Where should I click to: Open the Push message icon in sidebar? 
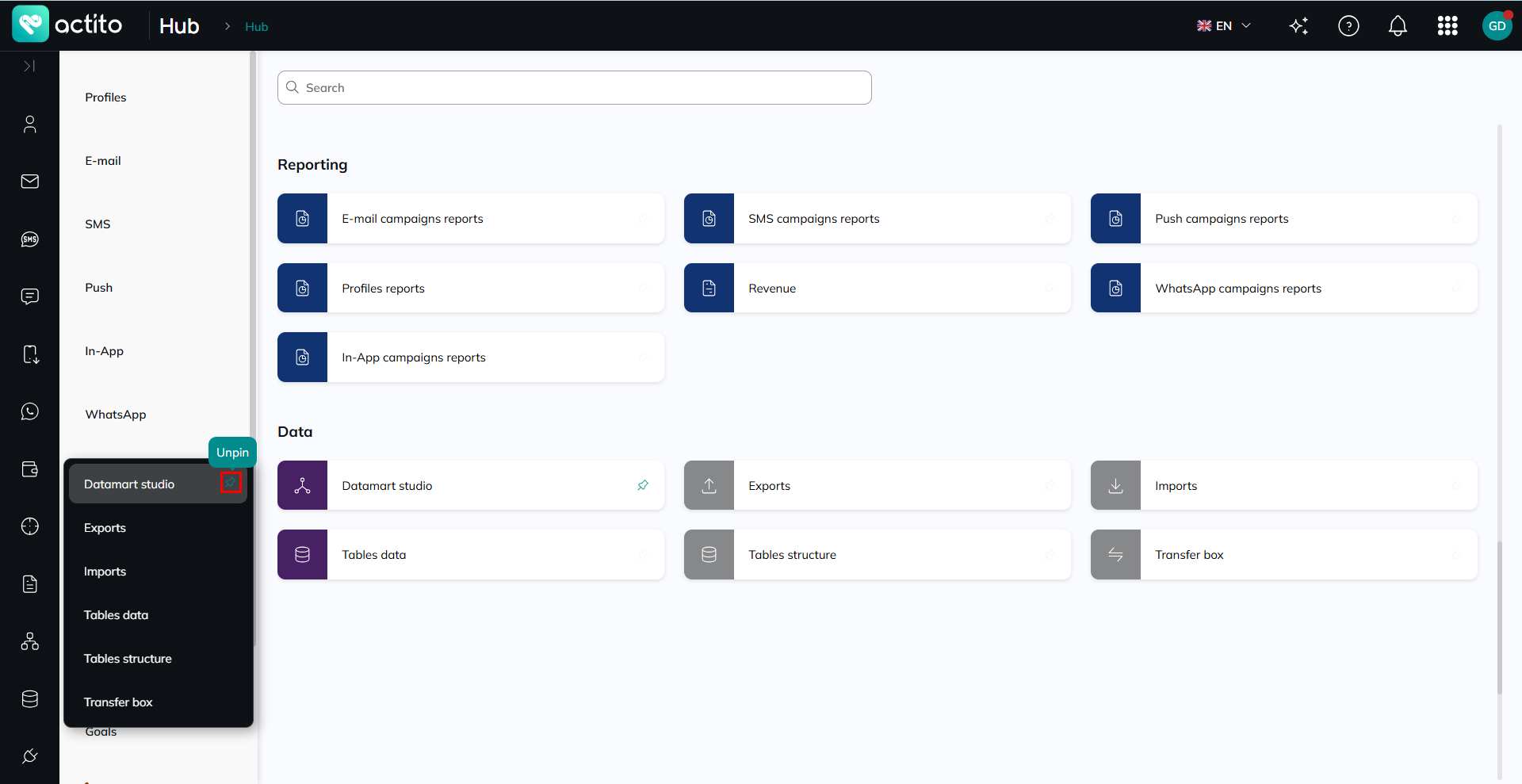point(29,296)
